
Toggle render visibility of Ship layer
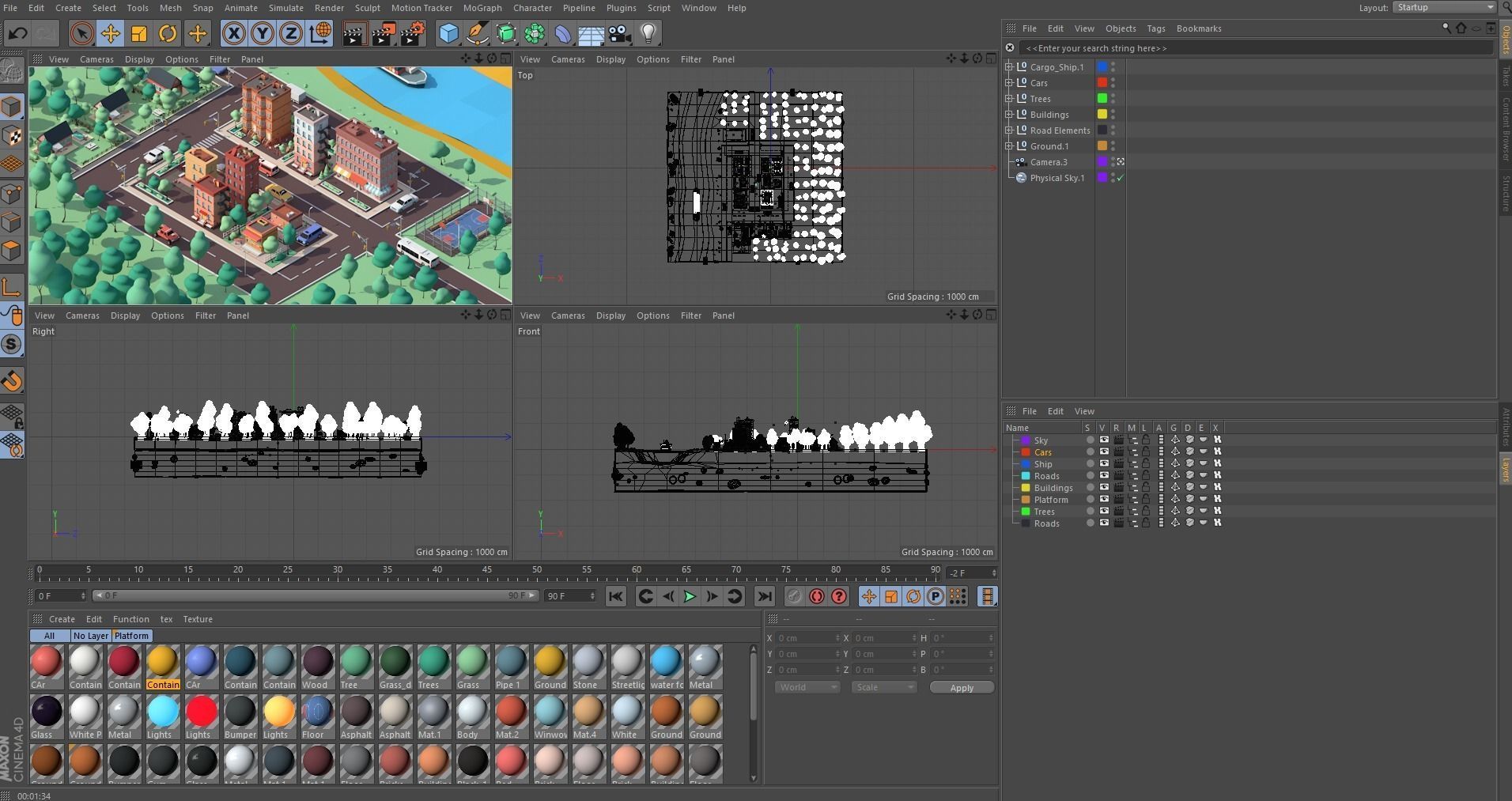point(1118,464)
